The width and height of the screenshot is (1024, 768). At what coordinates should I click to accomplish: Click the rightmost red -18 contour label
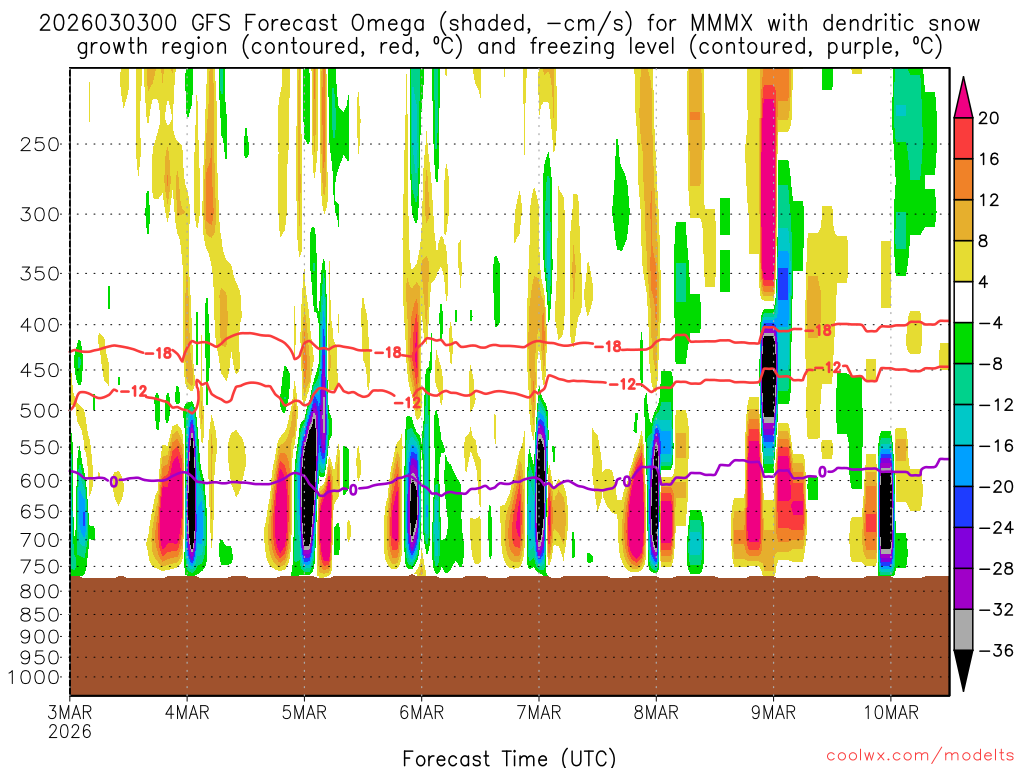click(x=818, y=331)
